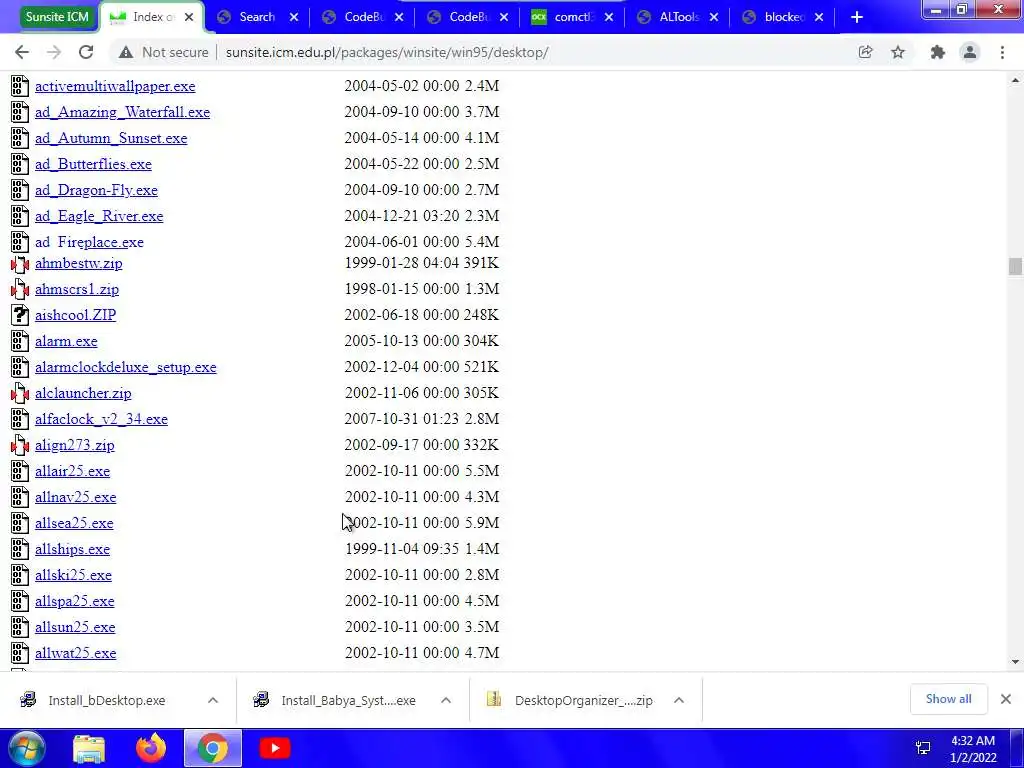Open a new tab with plus button
The height and width of the screenshot is (768, 1024).
point(857,17)
